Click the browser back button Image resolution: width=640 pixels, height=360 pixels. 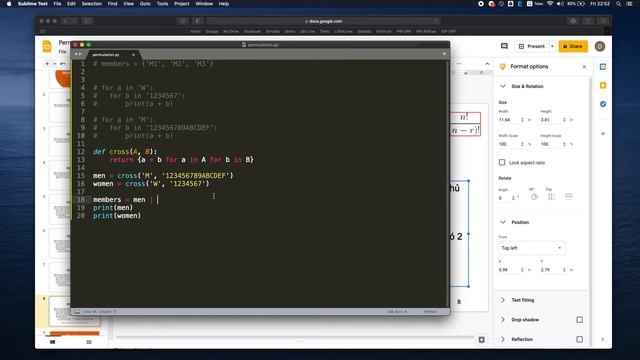click(x=65, y=21)
